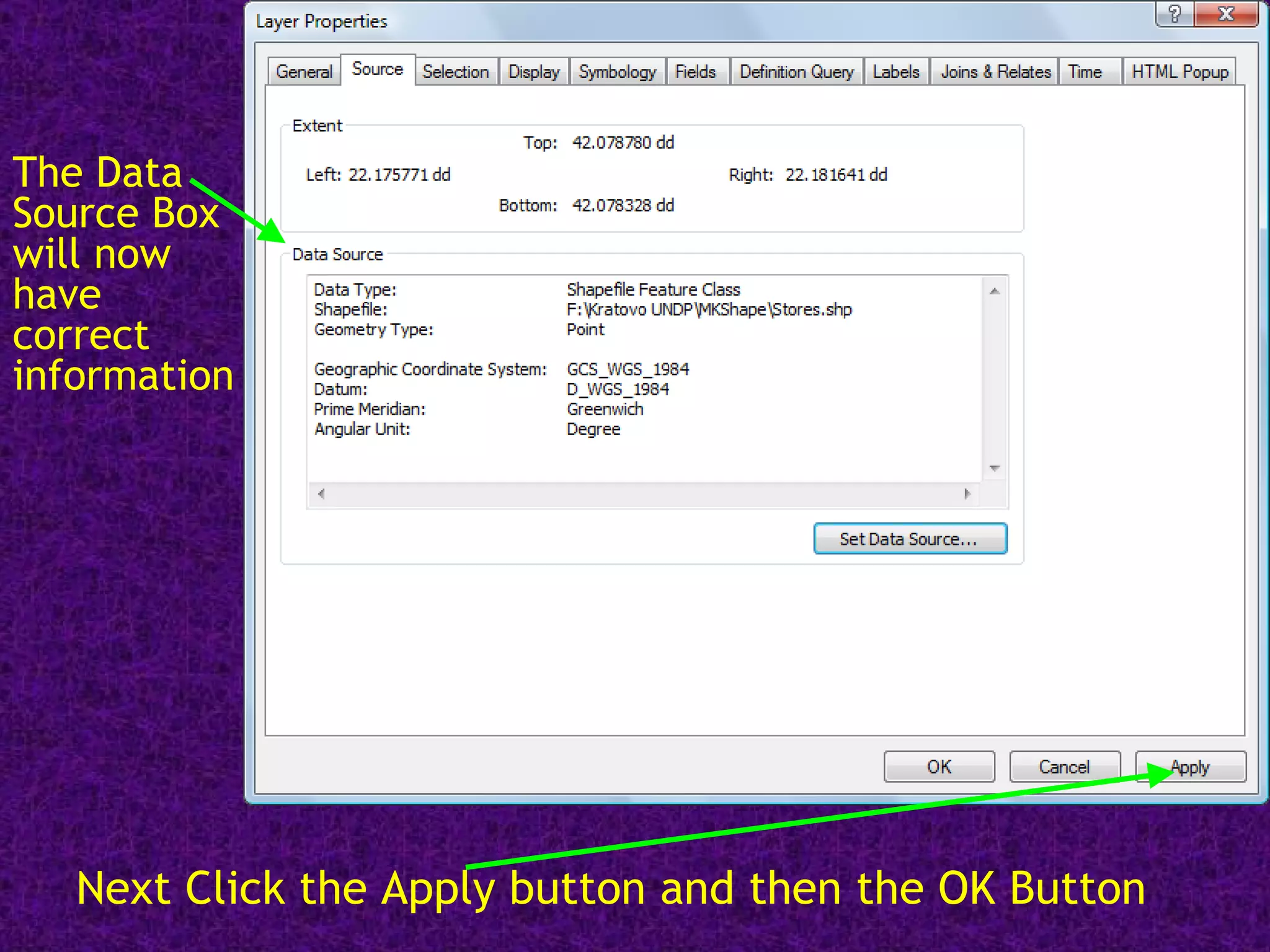Click the Stores.shp shapefile path
The height and width of the screenshot is (952, 1270).
[x=709, y=309]
